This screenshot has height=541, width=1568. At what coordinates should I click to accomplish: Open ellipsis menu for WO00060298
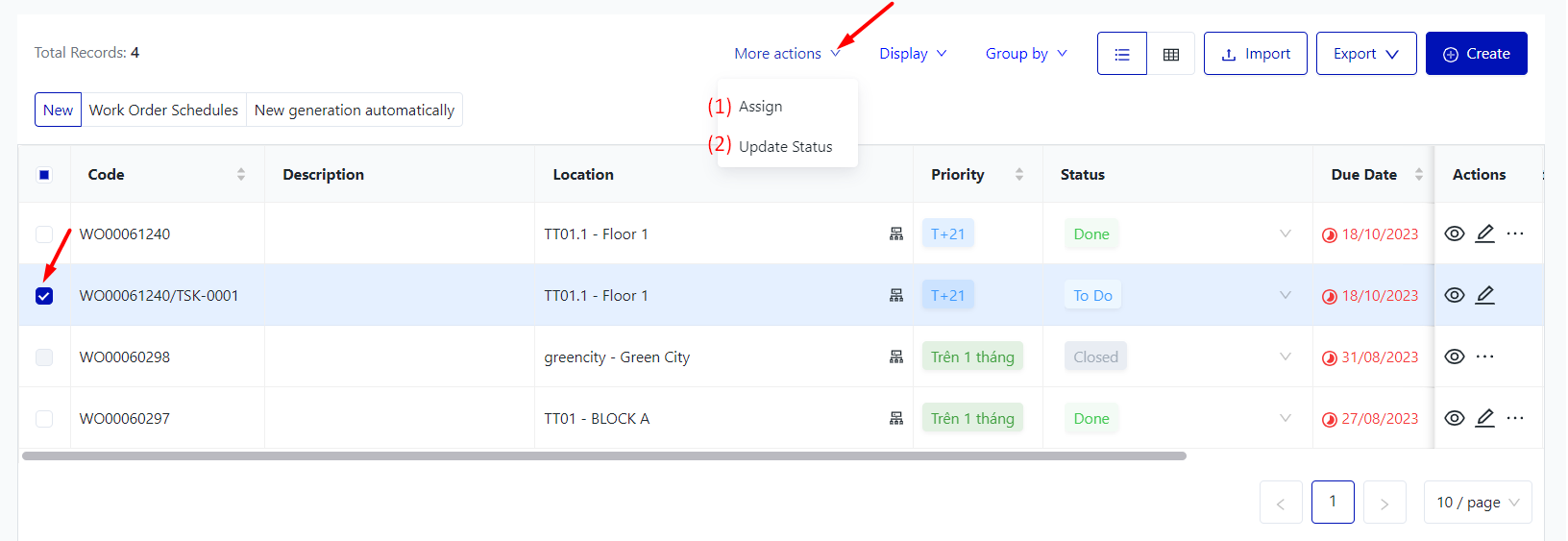[1484, 357]
